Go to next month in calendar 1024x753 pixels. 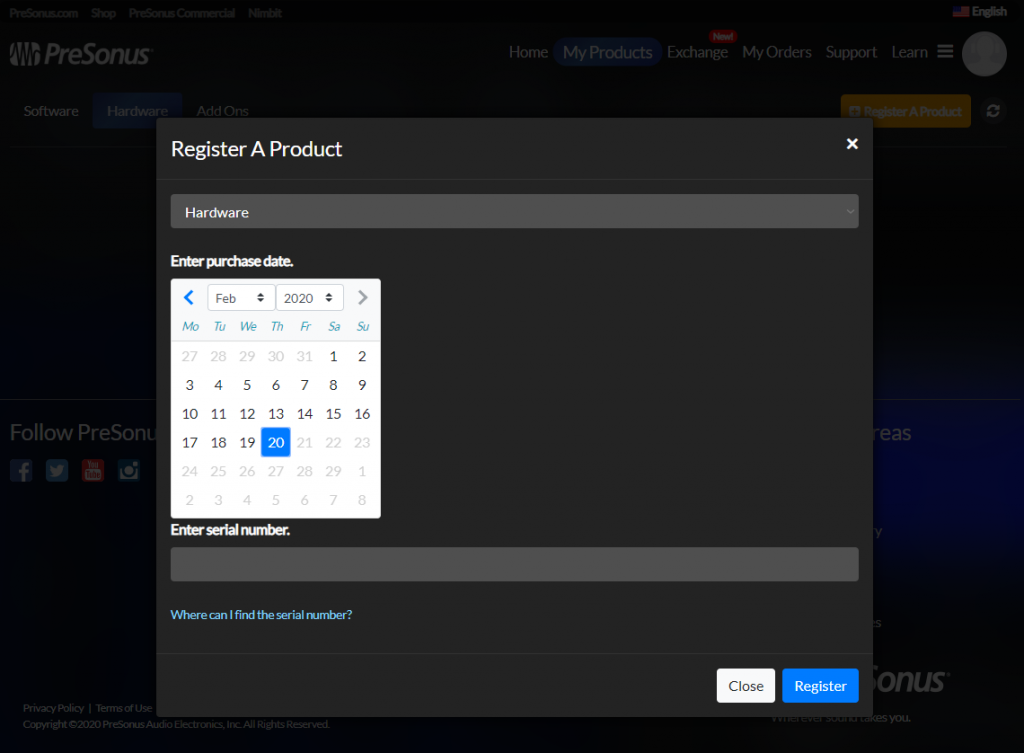tap(362, 298)
